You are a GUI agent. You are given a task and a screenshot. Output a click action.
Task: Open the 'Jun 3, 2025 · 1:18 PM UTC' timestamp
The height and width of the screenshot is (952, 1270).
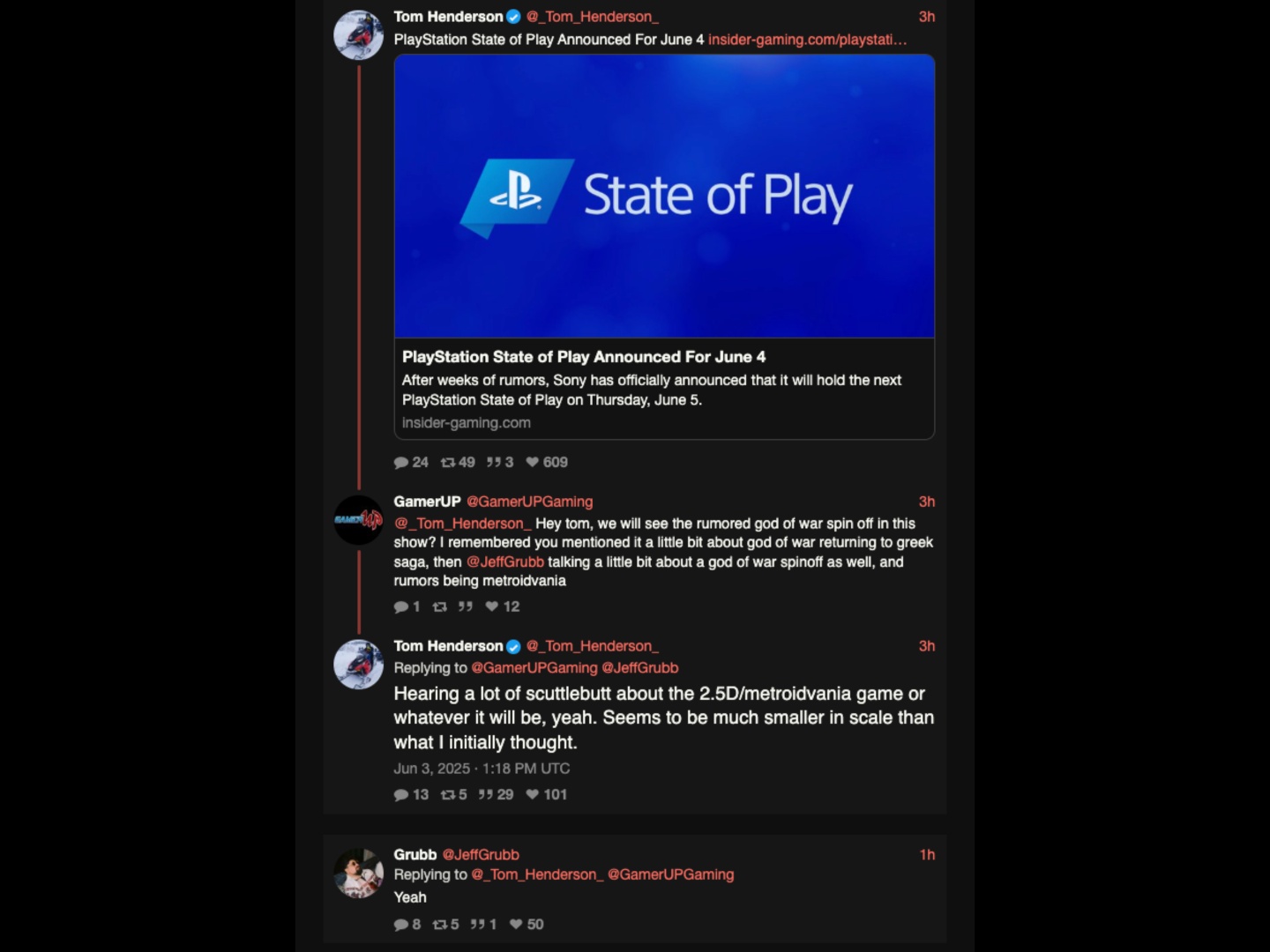(482, 769)
